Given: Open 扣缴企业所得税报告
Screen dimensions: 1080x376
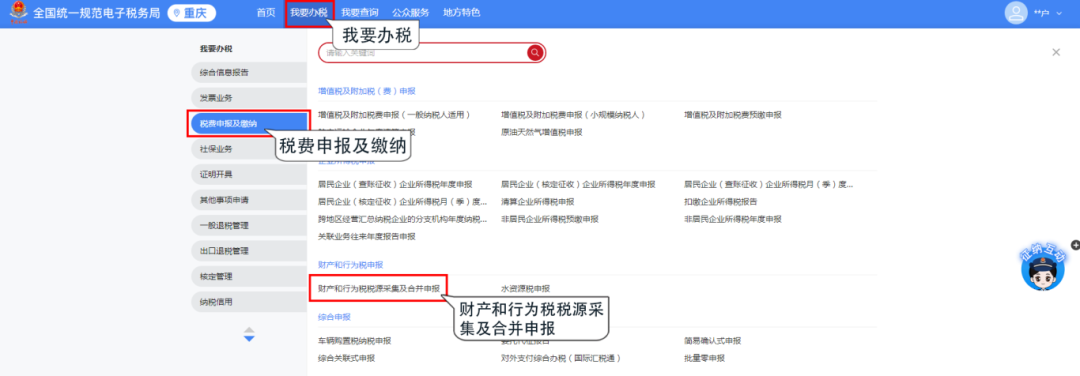Looking at the screenshot, I should [720, 202].
